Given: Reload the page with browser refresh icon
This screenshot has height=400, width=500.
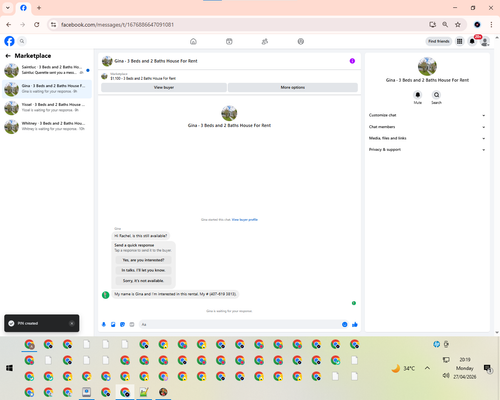Looking at the screenshot, I should (x=37, y=25).
